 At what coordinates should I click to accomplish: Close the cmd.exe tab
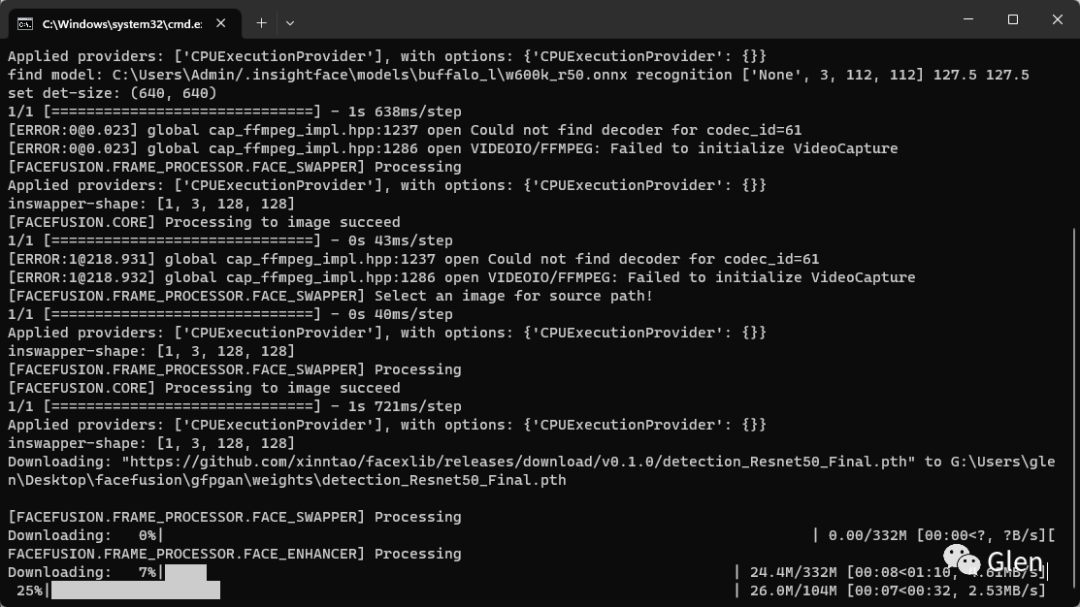coord(220,23)
